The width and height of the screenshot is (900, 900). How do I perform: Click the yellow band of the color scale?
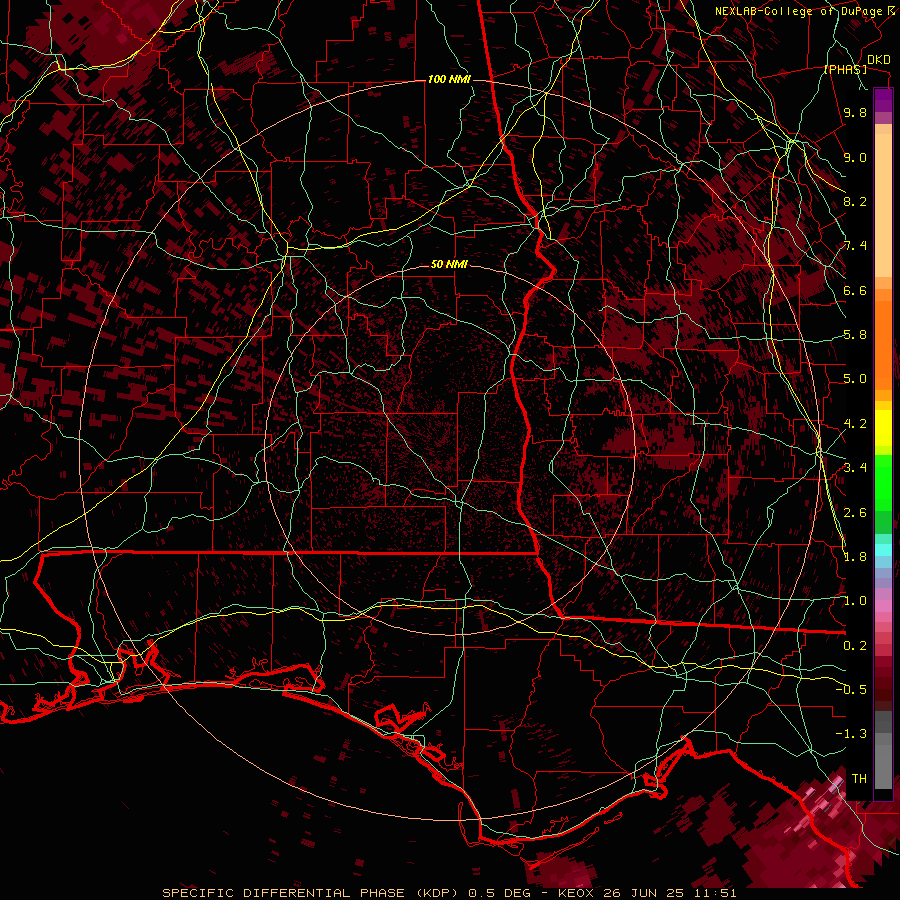point(883,428)
